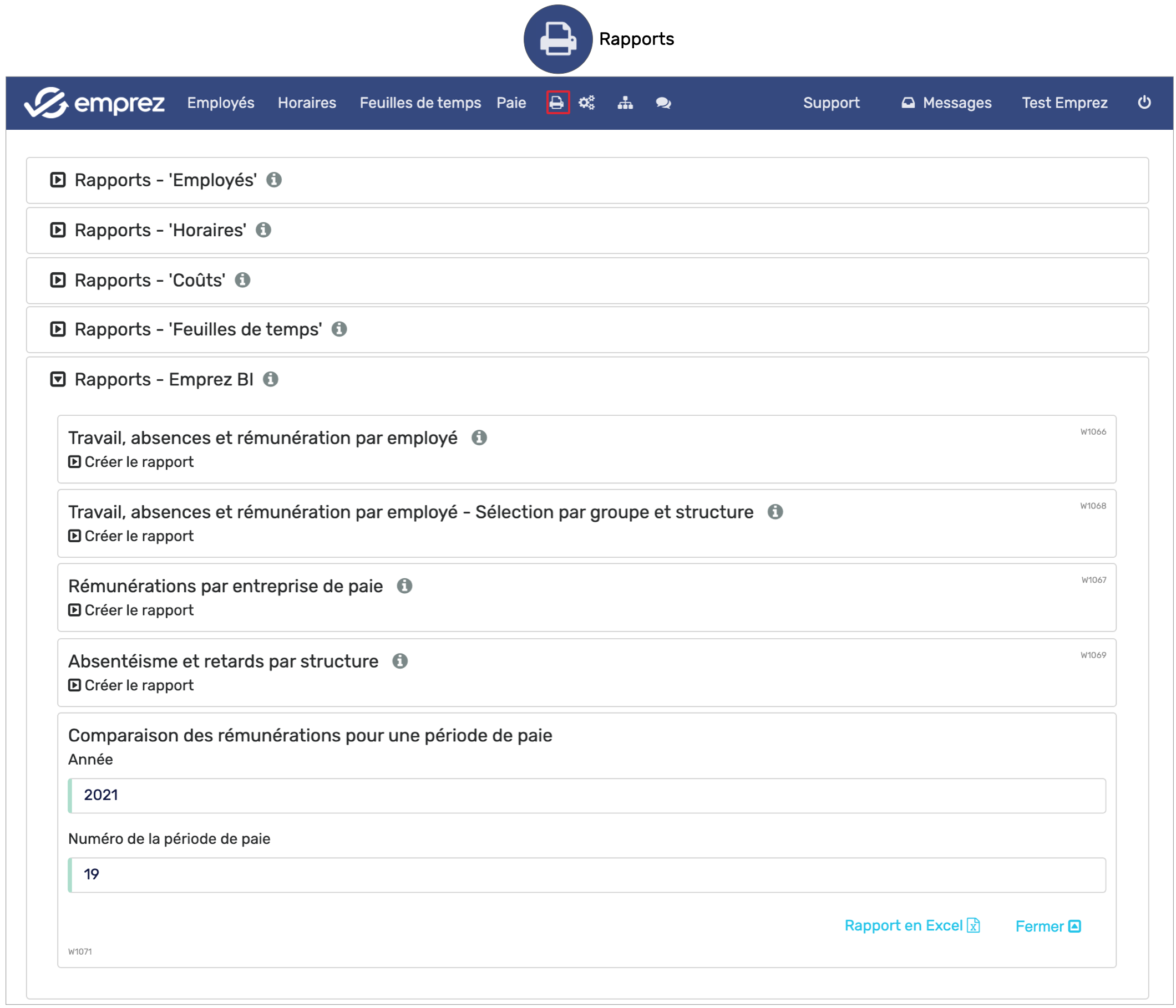Expand Rapports 'Horaires' section
The height and width of the screenshot is (1008, 1176).
click(x=58, y=230)
